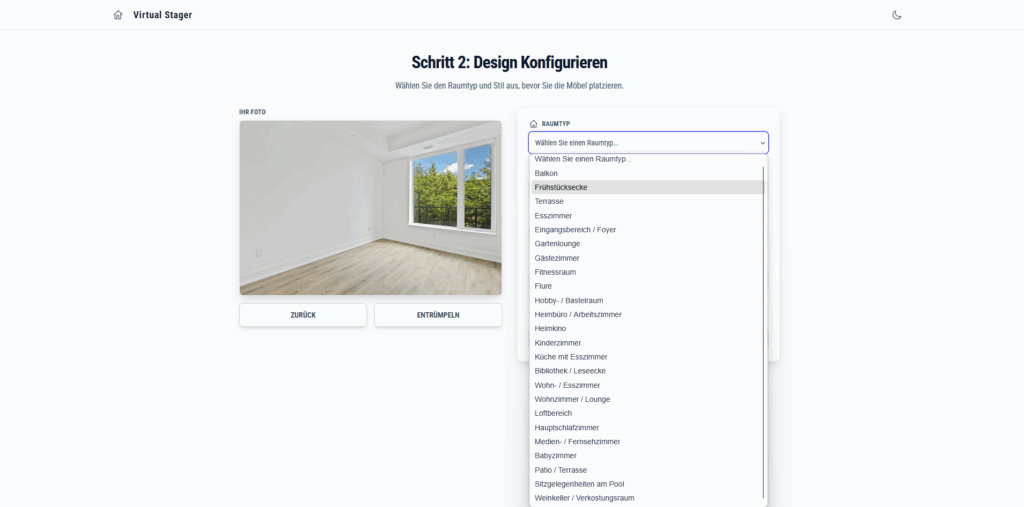This screenshot has width=1024, height=507.
Task: Collapse the Raumtyp dropdown chevron
Action: (x=762, y=143)
